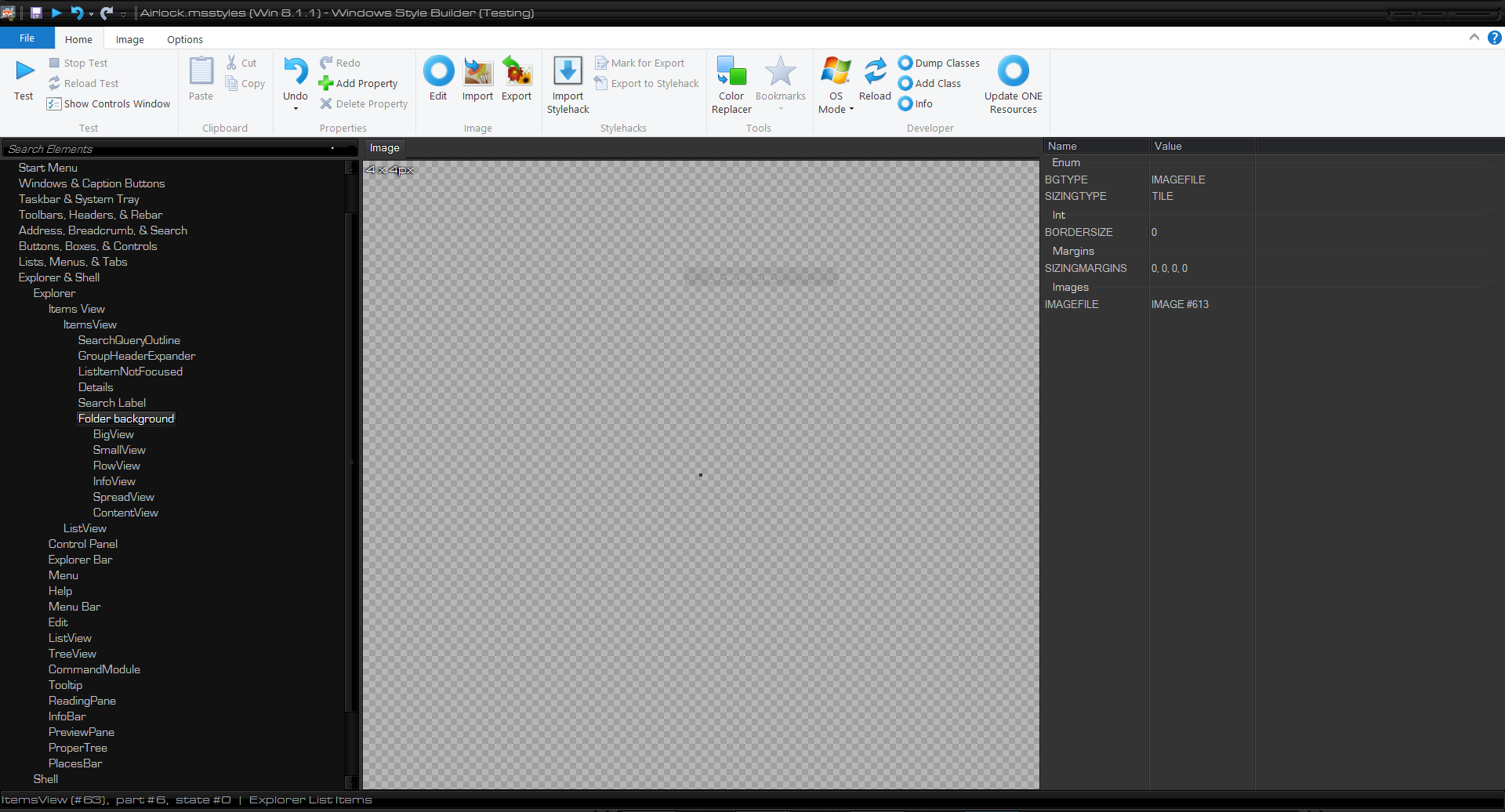Click the Import image icon
Screen dimensions: 1505x812
point(477,71)
